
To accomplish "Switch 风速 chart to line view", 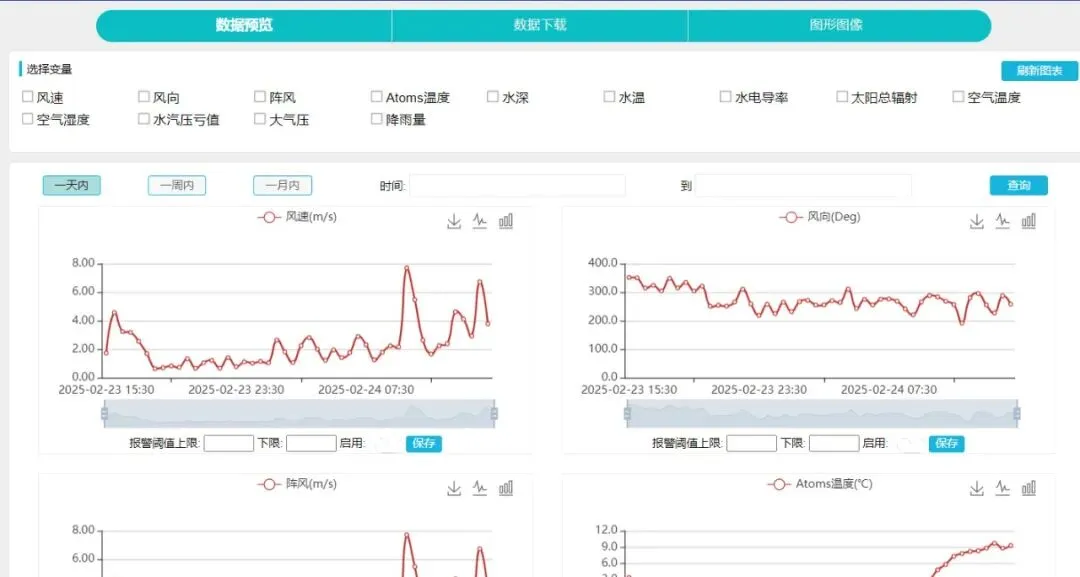I will (x=480, y=222).
